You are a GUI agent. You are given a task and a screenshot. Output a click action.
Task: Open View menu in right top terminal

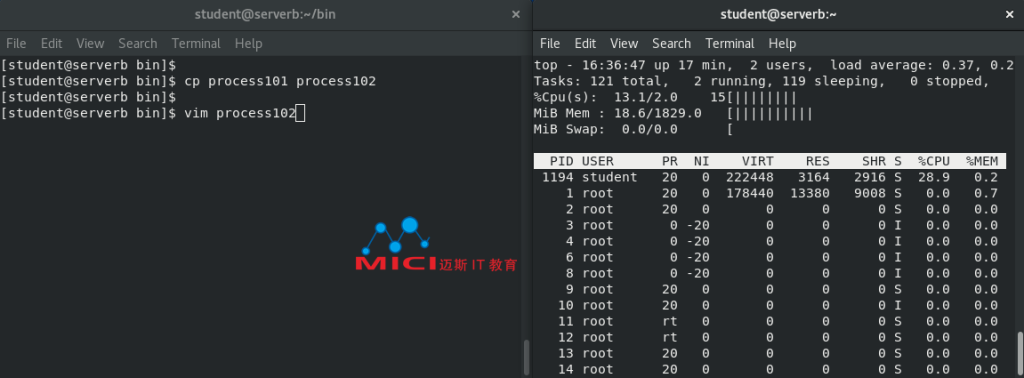(624, 44)
